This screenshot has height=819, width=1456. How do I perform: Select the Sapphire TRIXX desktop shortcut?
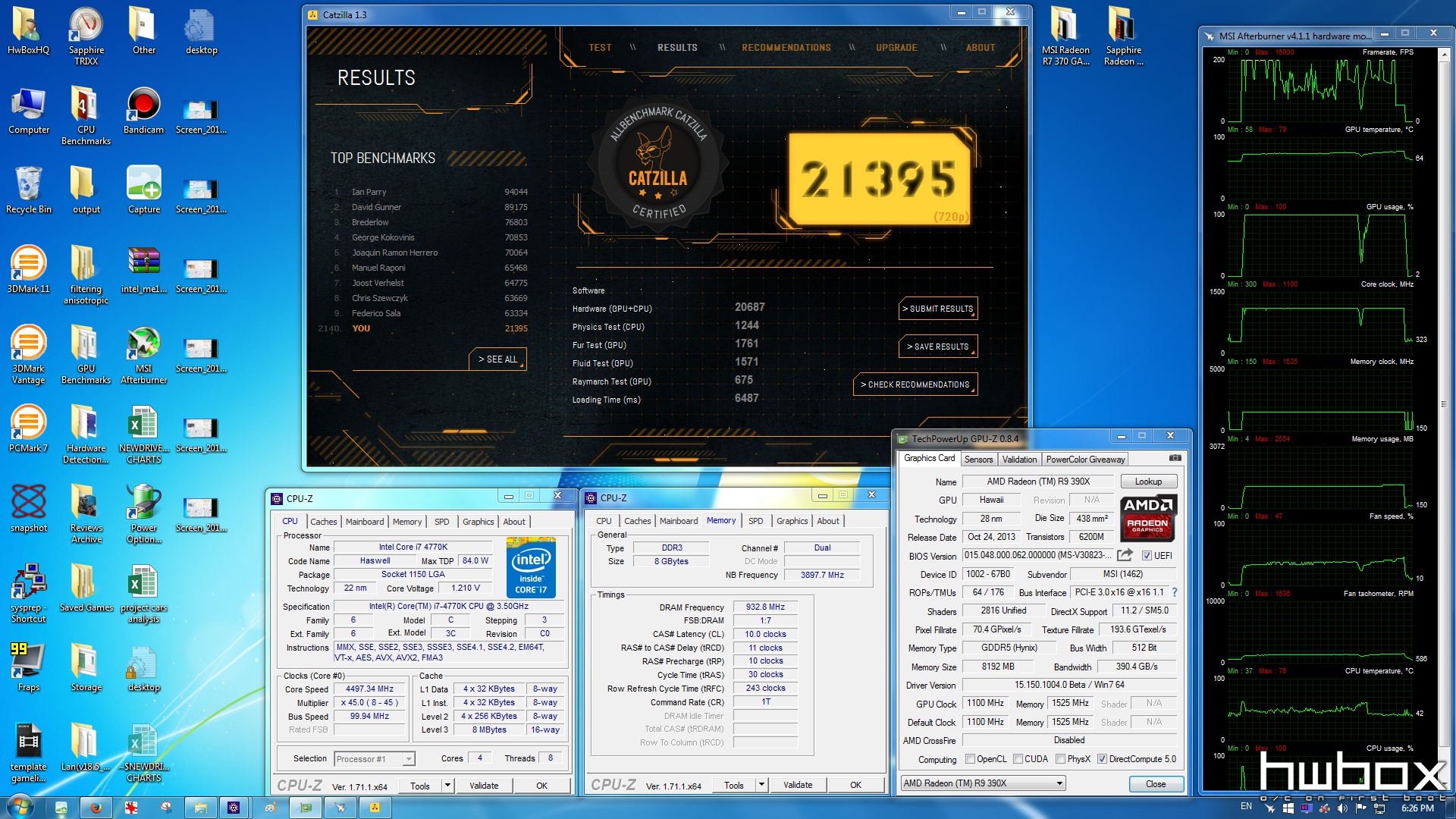(86, 35)
